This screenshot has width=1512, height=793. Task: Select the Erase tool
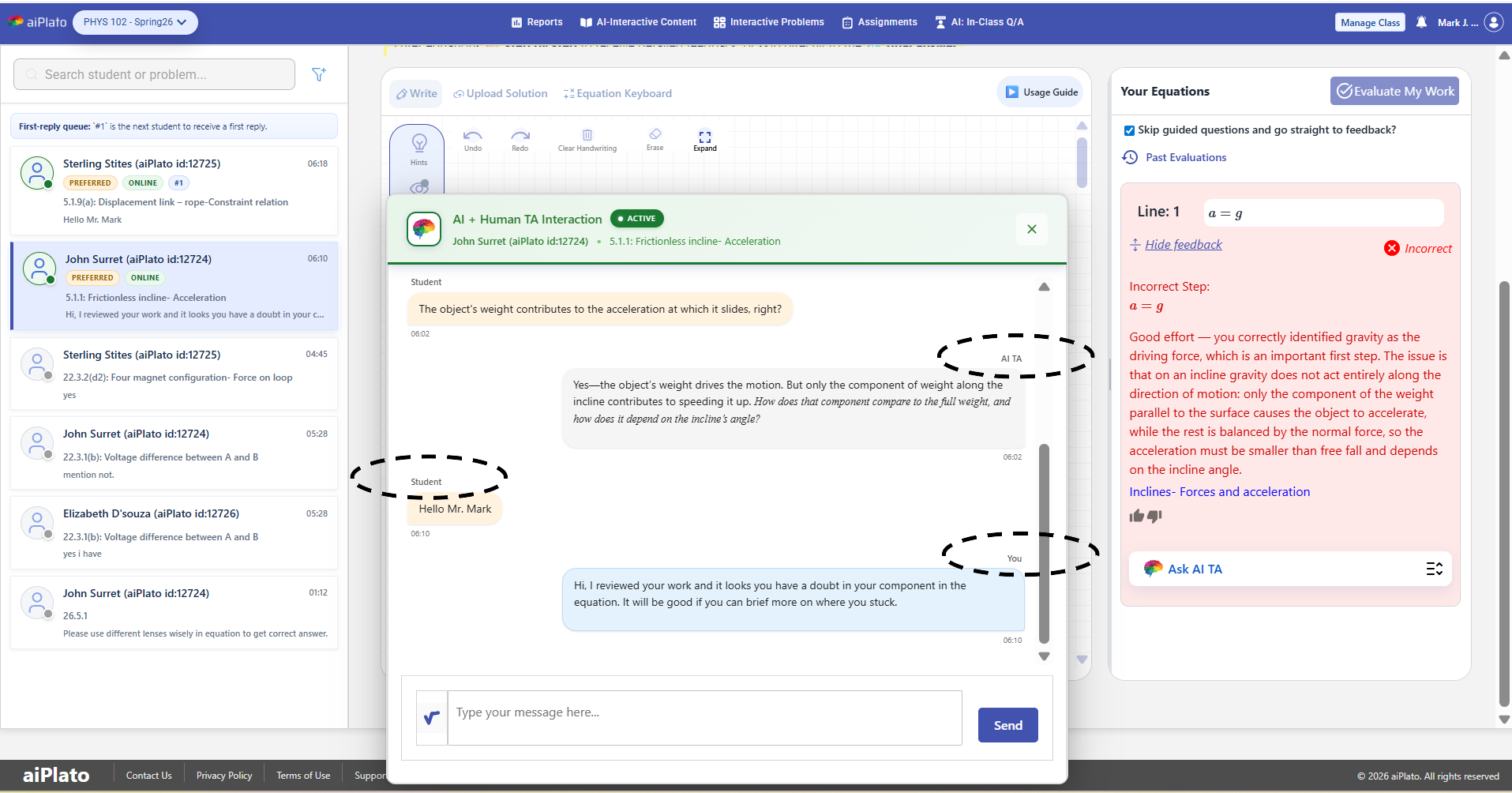(x=655, y=140)
